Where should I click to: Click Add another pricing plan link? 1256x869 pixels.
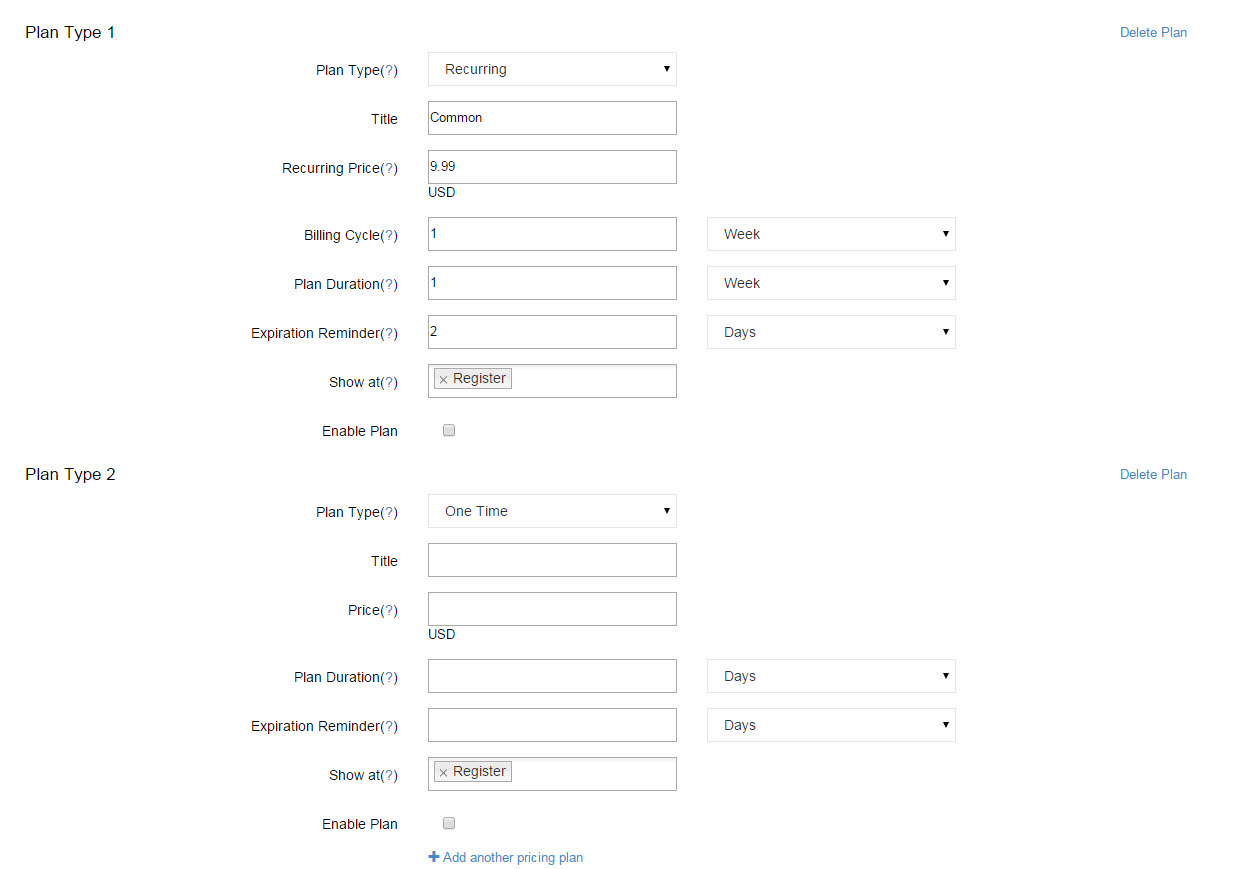(x=513, y=857)
